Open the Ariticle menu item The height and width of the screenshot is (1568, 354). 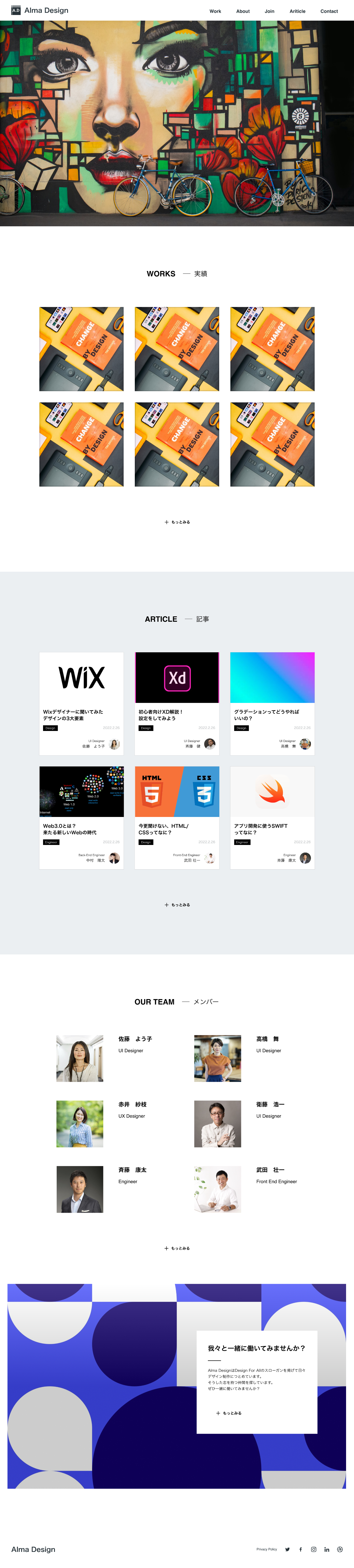[x=297, y=11]
